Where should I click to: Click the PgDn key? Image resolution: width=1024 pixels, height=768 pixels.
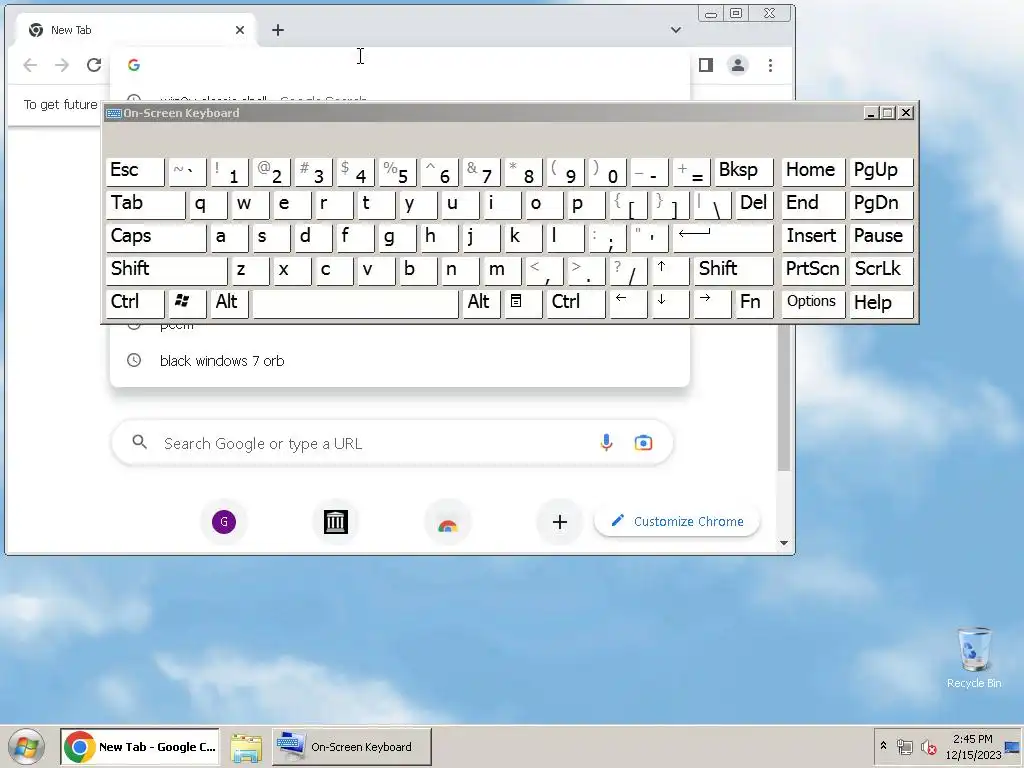coord(880,204)
